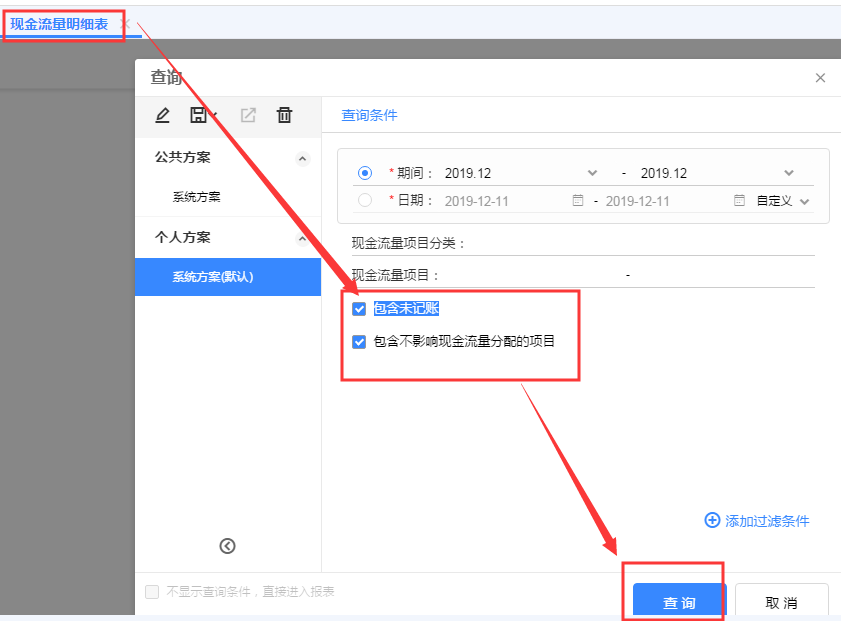Close the 查询 dialog with X
Image resolution: width=841 pixels, height=621 pixels.
[820, 78]
